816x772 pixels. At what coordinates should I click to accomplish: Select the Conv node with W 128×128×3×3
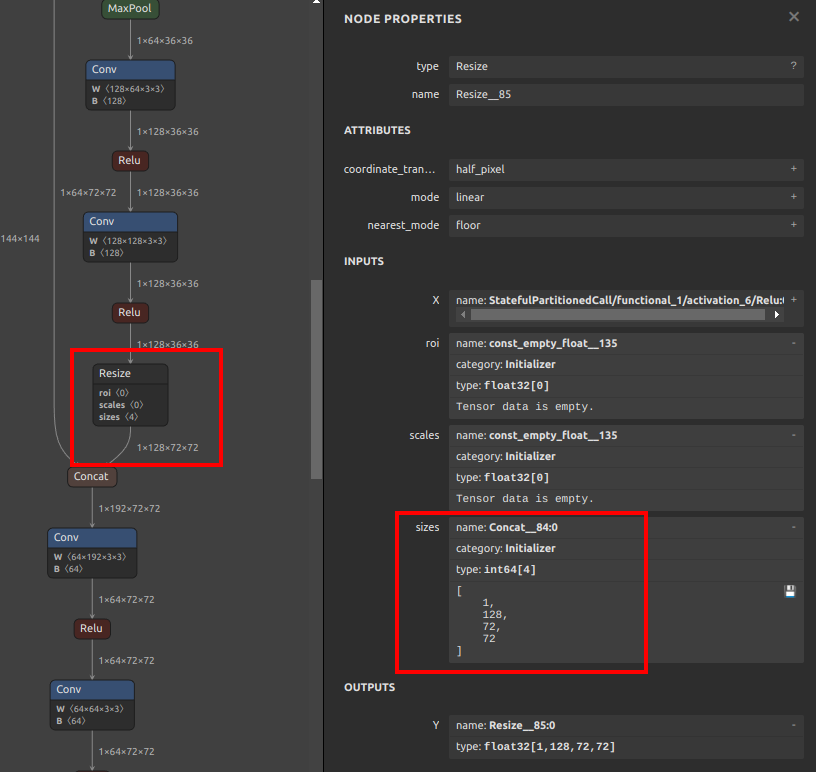130,237
